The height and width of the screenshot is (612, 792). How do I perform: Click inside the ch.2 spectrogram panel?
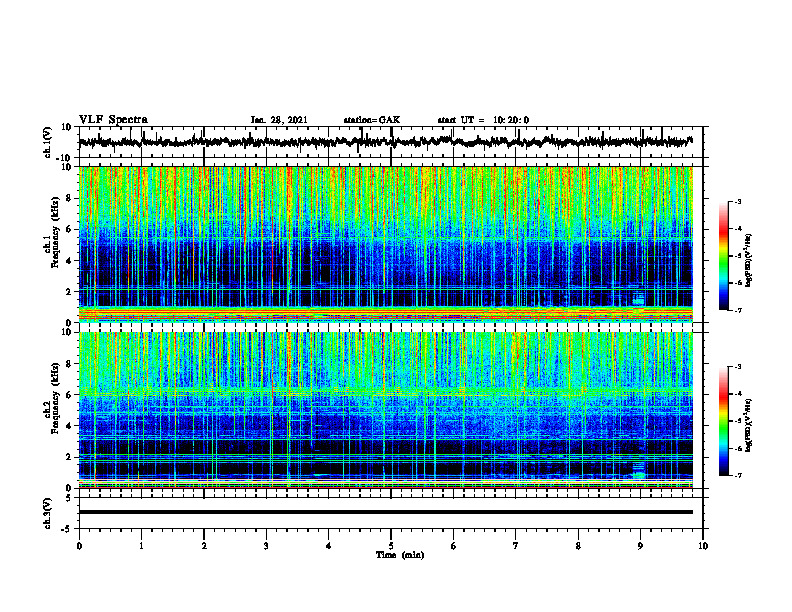[x=385, y=410]
